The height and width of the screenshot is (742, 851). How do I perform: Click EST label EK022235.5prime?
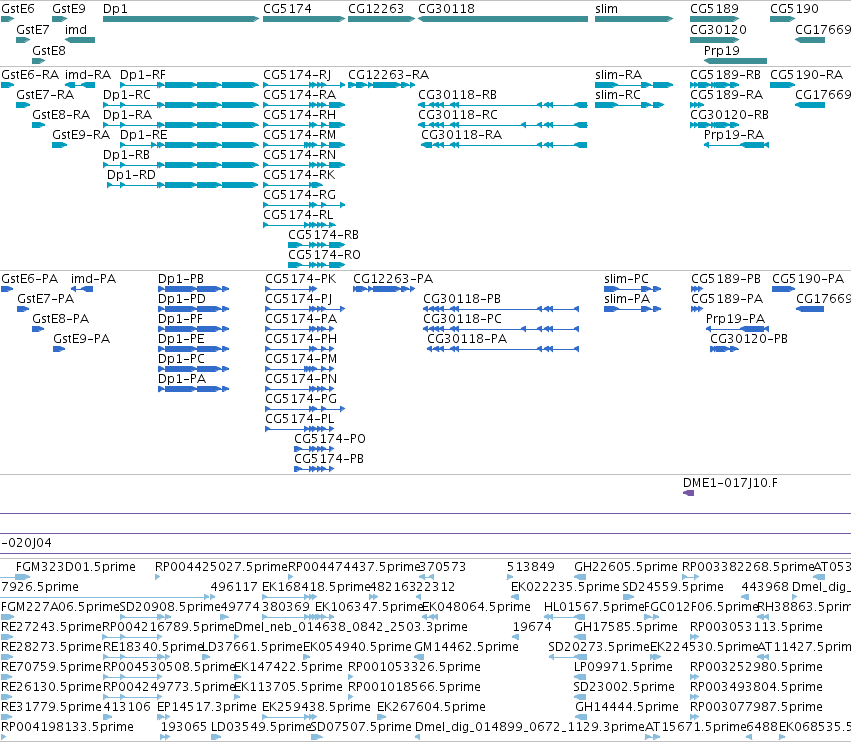(x=565, y=587)
